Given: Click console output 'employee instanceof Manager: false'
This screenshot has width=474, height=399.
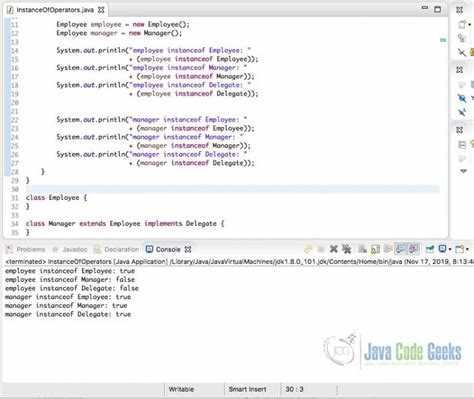Looking at the screenshot, I should point(70,279).
